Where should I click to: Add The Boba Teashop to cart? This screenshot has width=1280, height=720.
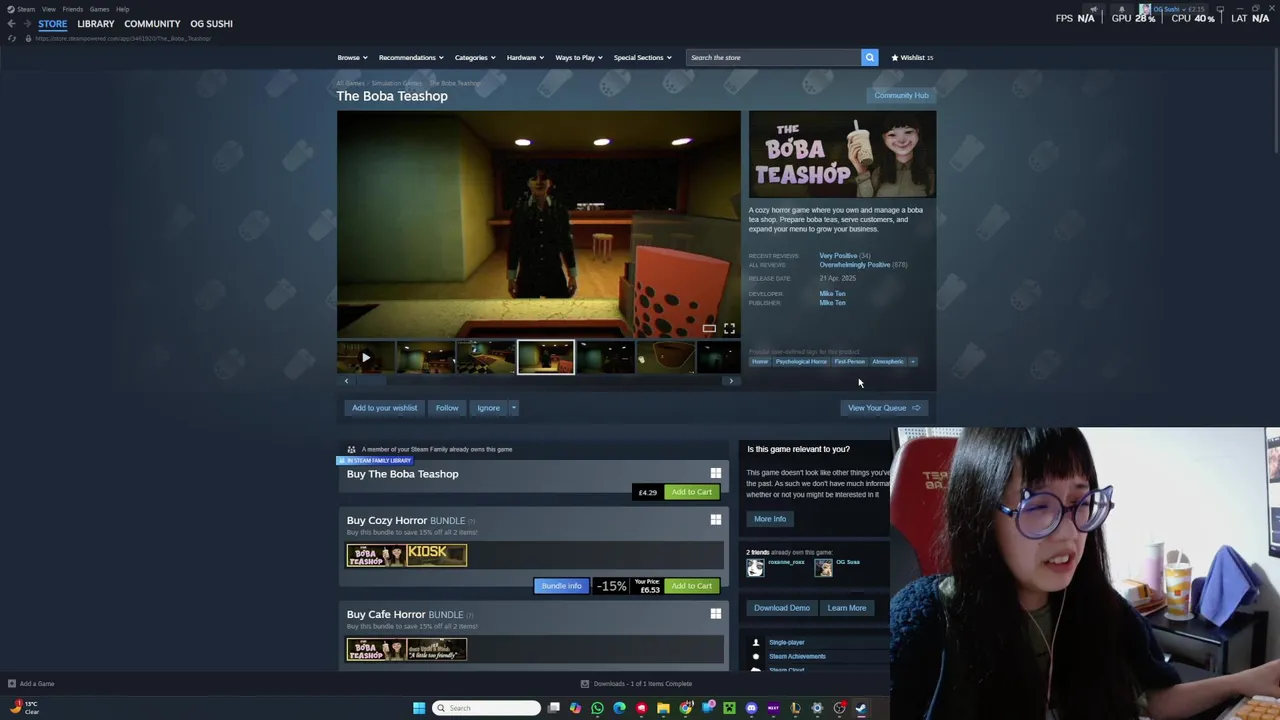pyautogui.click(x=691, y=492)
